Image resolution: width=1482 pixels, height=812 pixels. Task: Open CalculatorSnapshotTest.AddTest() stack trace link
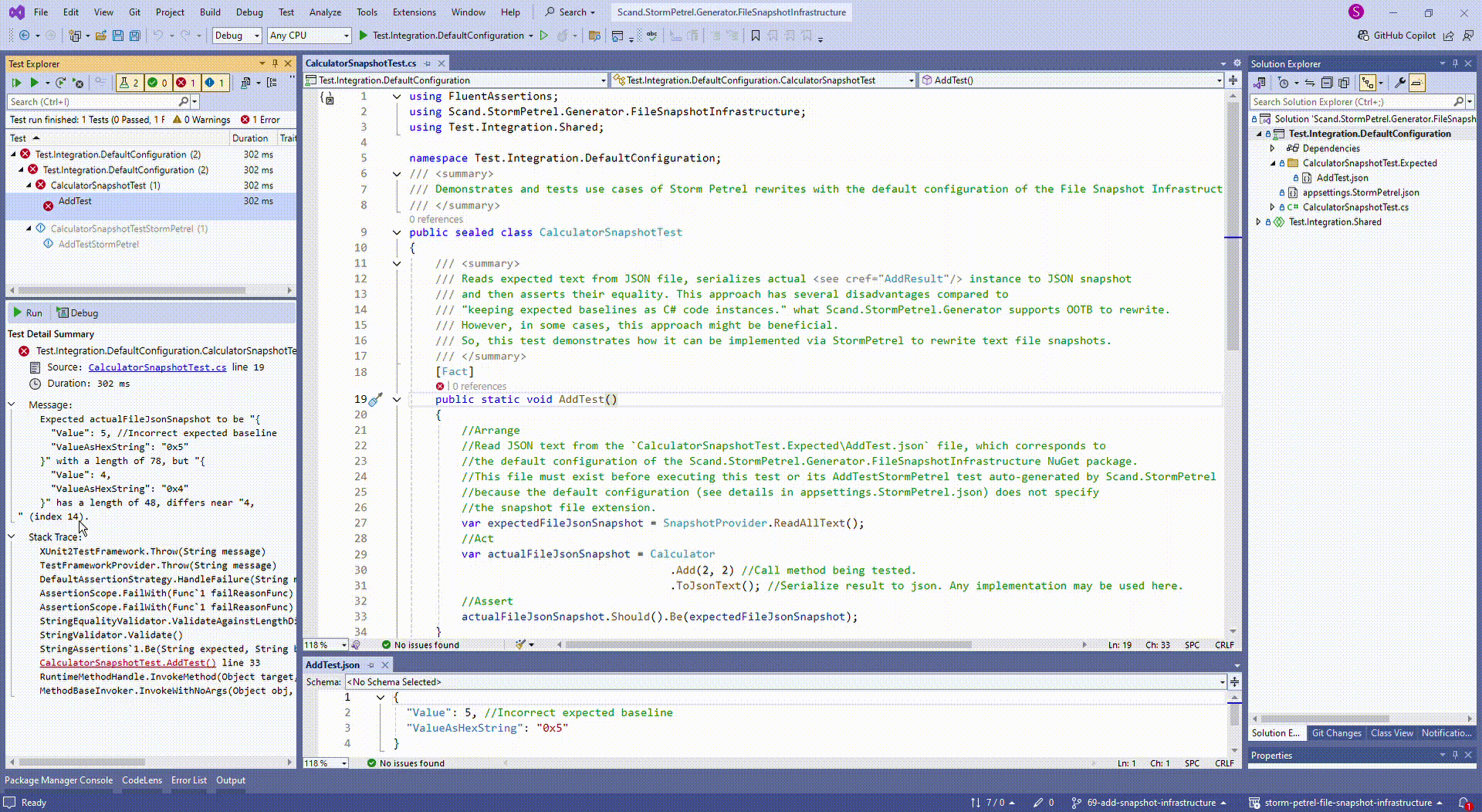pyautogui.click(x=127, y=663)
